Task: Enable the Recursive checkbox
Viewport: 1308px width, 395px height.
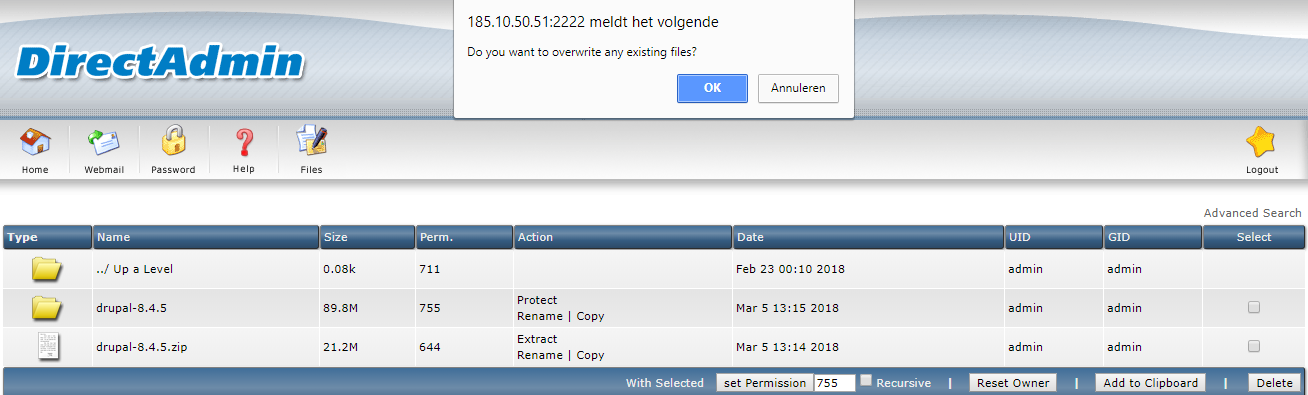Action: [x=867, y=381]
